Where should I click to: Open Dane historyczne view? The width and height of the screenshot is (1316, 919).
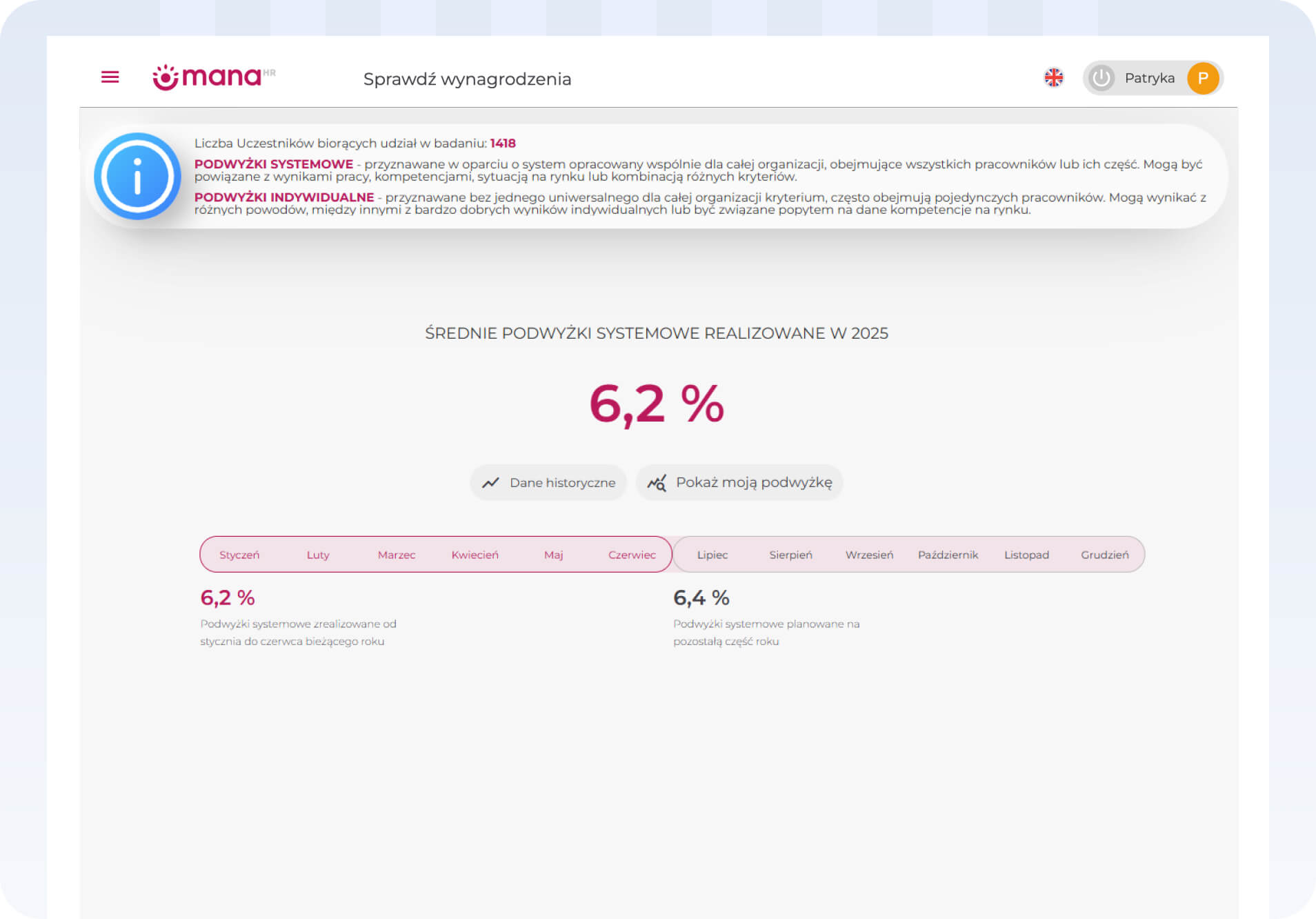[562, 483]
